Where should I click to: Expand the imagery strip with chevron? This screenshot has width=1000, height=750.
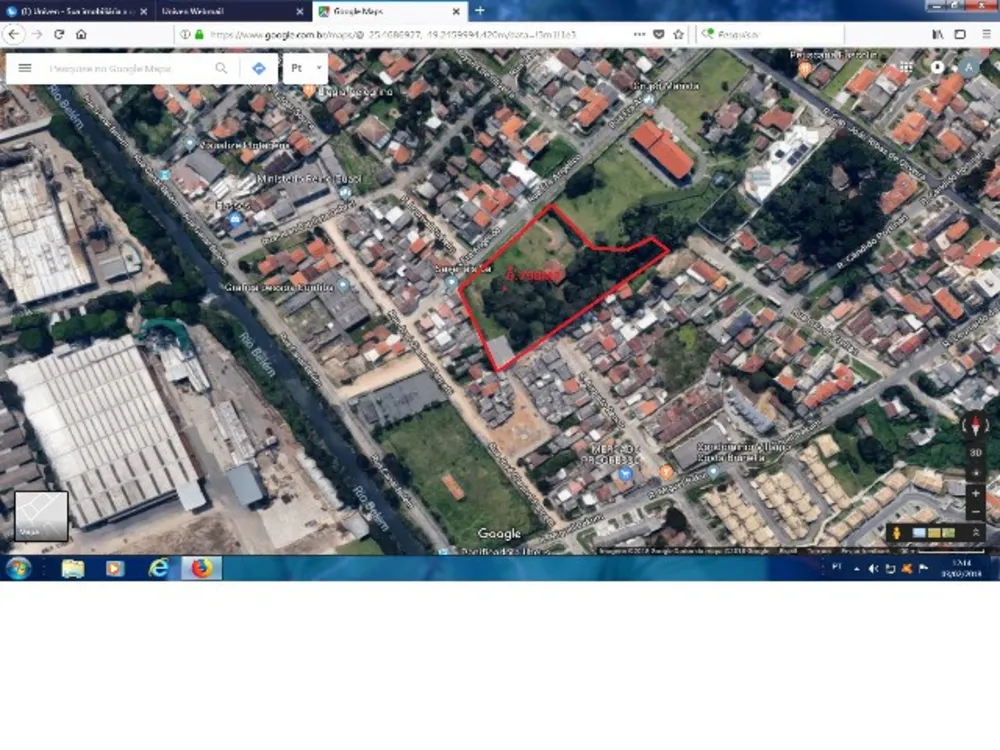click(x=975, y=532)
